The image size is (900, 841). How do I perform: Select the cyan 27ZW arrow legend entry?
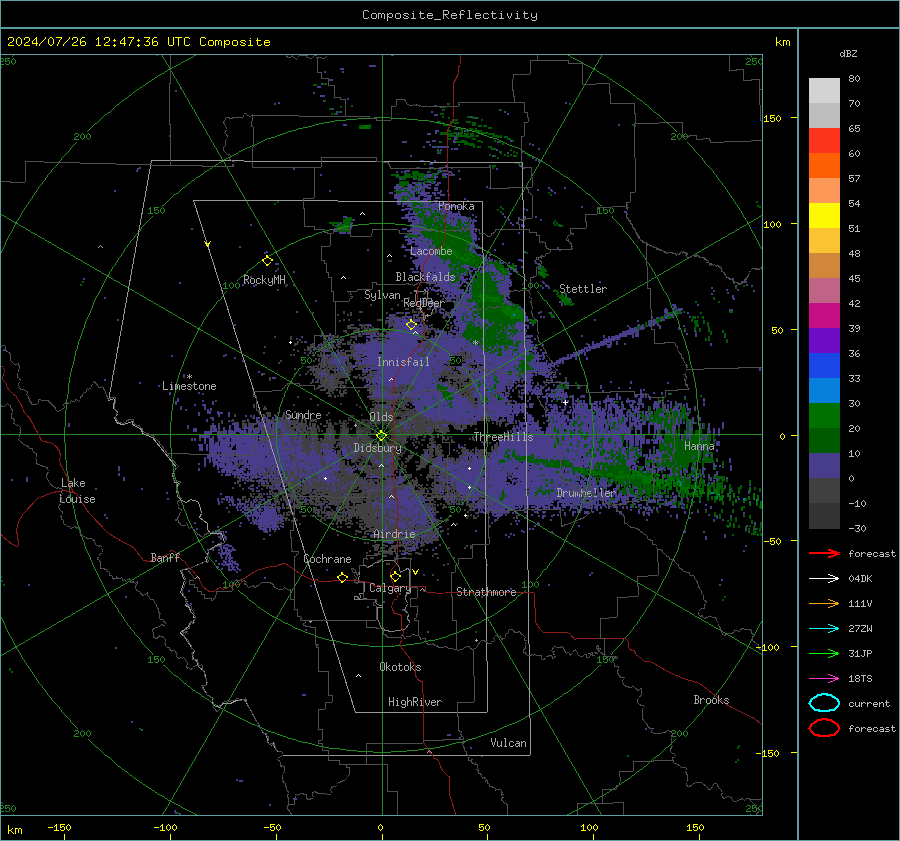pos(824,629)
